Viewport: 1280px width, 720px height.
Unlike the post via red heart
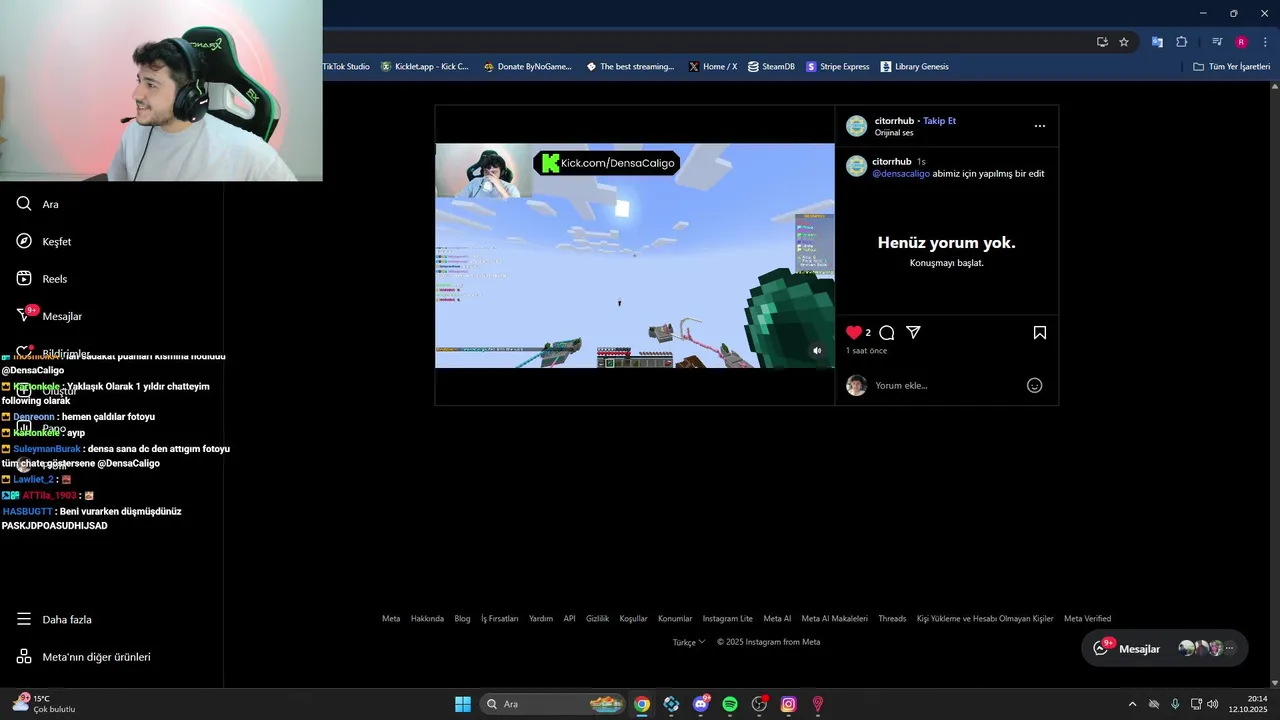pos(854,332)
